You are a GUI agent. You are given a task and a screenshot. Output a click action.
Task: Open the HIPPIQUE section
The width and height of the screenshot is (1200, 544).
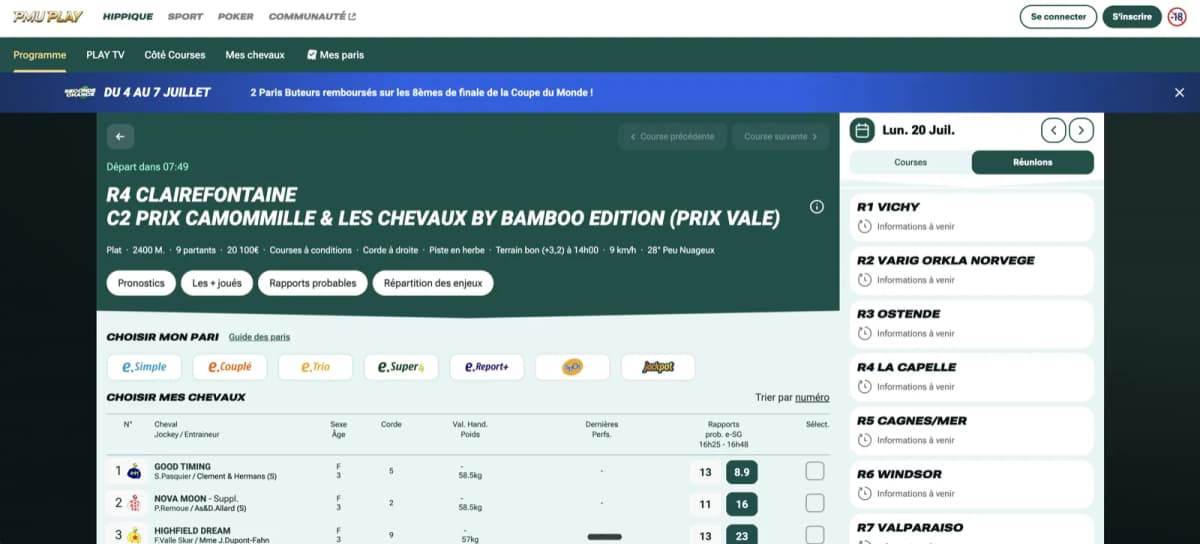(128, 17)
